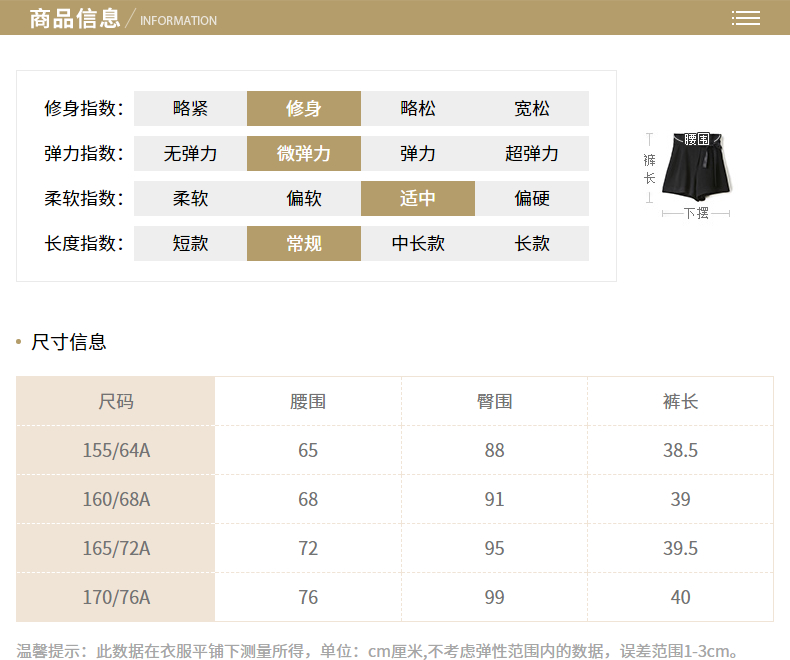The height and width of the screenshot is (660, 790).
Task: Select 无弹力 elasticity option
Action: coord(190,154)
